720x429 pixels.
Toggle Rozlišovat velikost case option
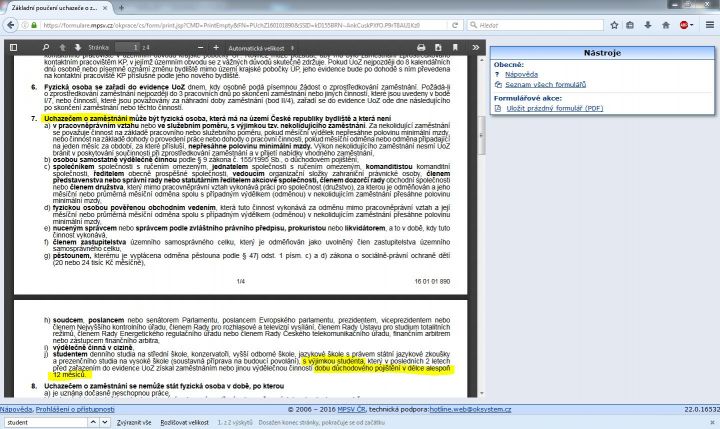[x=184, y=423]
